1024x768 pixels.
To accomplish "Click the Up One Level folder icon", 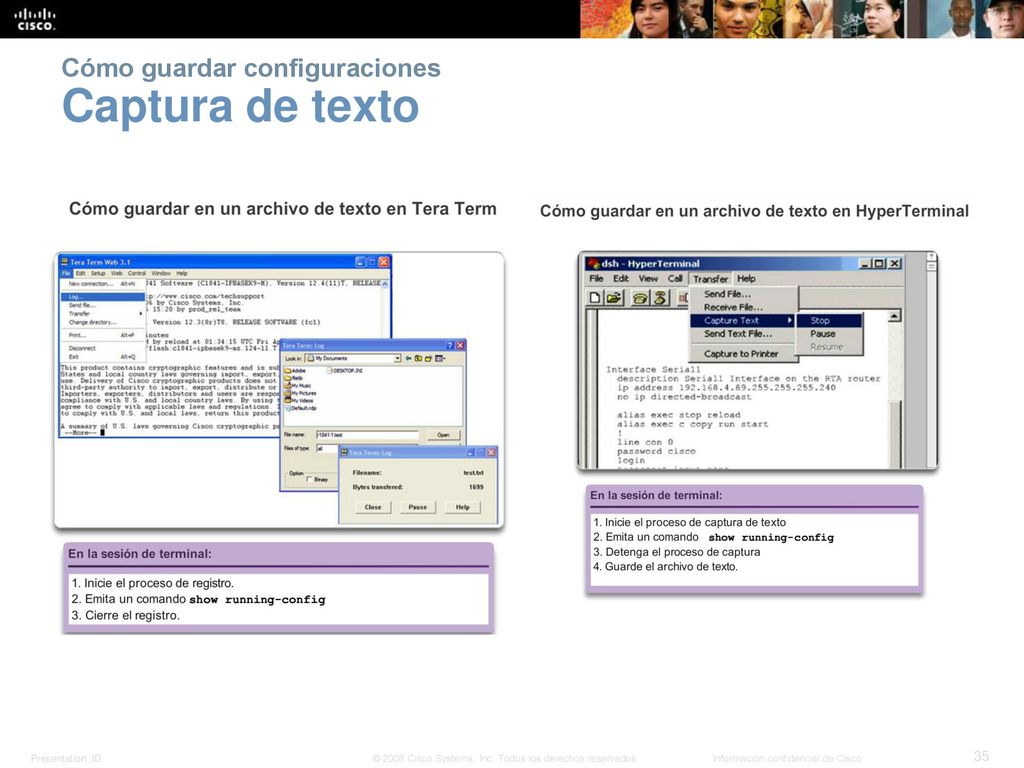I will [x=419, y=359].
